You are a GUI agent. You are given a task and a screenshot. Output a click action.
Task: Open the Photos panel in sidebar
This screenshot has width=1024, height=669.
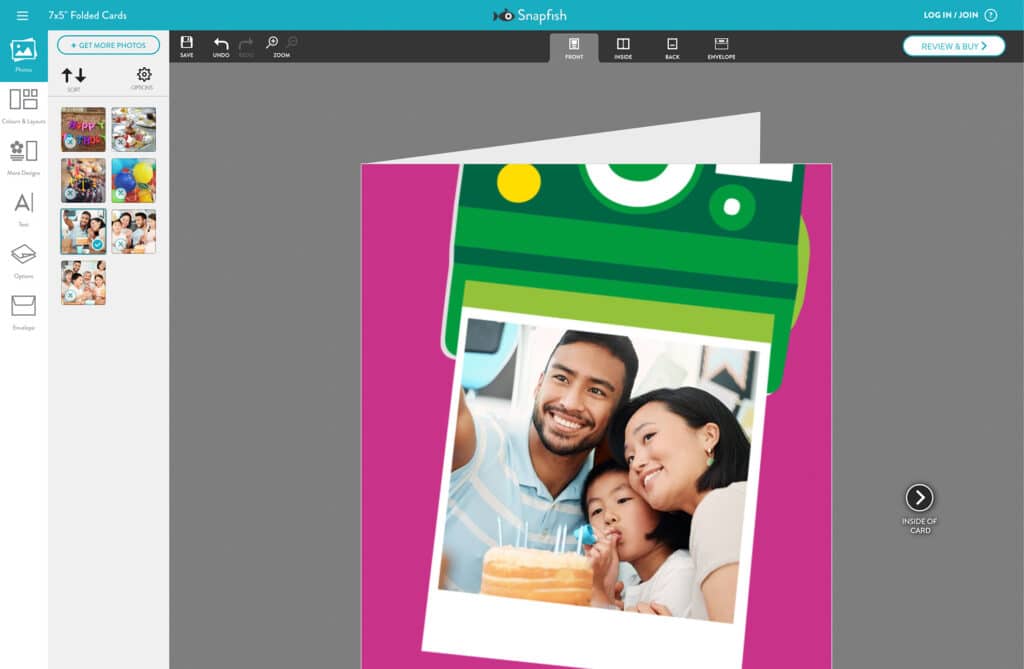click(24, 50)
